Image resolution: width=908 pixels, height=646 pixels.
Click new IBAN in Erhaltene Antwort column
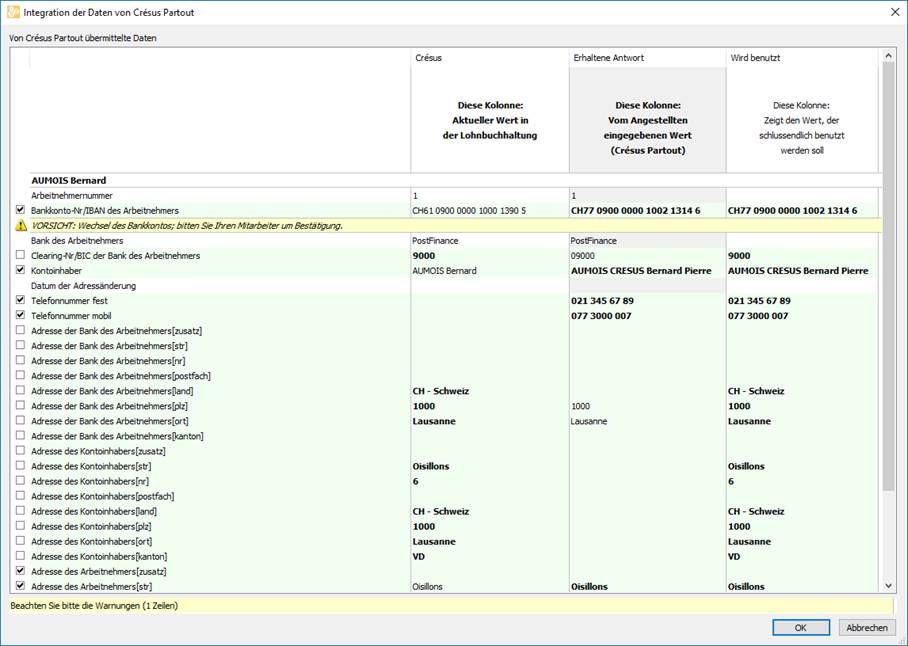636,211
